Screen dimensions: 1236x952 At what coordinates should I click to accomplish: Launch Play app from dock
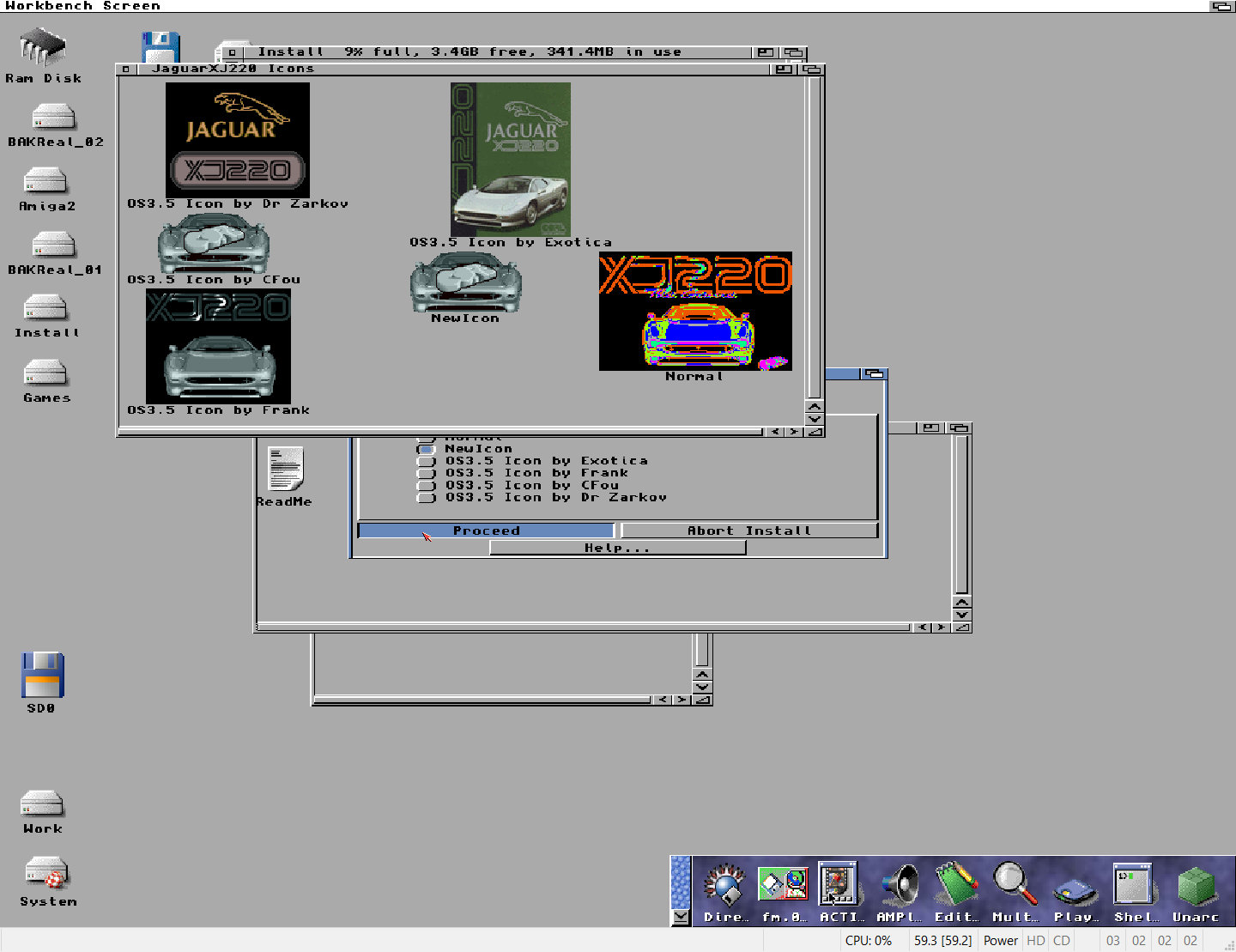click(x=1075, y=891)
